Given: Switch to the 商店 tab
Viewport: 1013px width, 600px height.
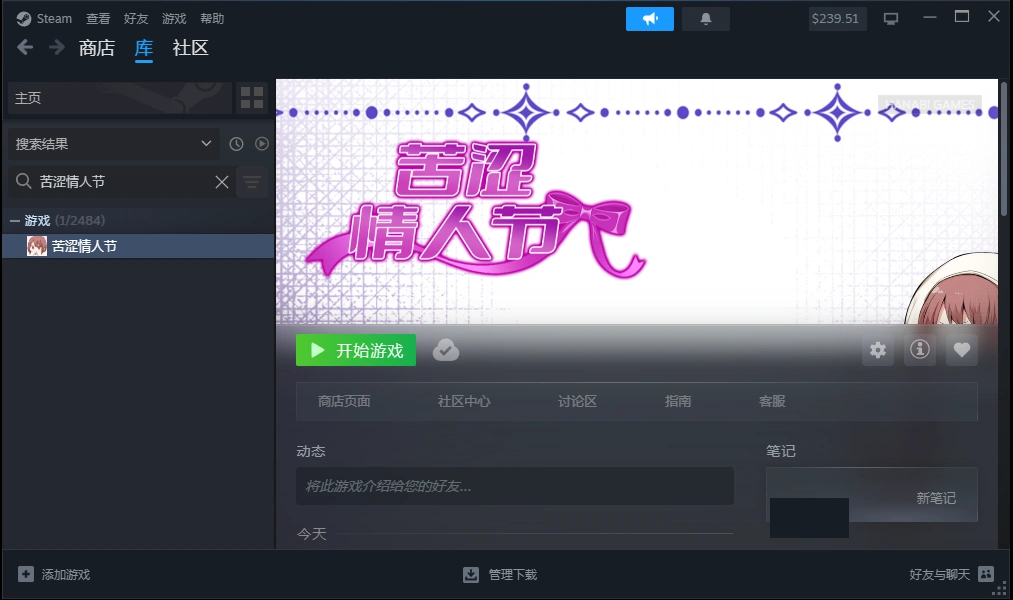Looking at the screenshot, I should tap(97, 48).
